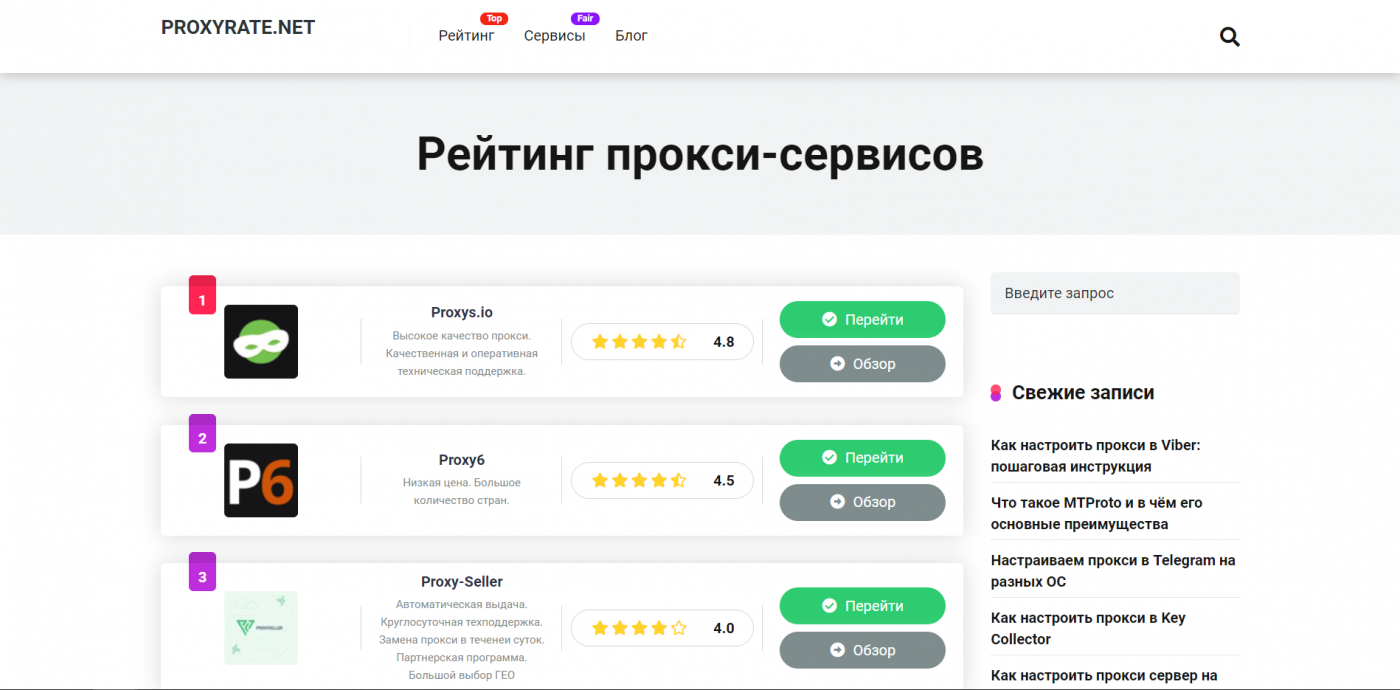1400x690 pixels.
Task: Click rank badge number 1
Action: click(202, 296)
